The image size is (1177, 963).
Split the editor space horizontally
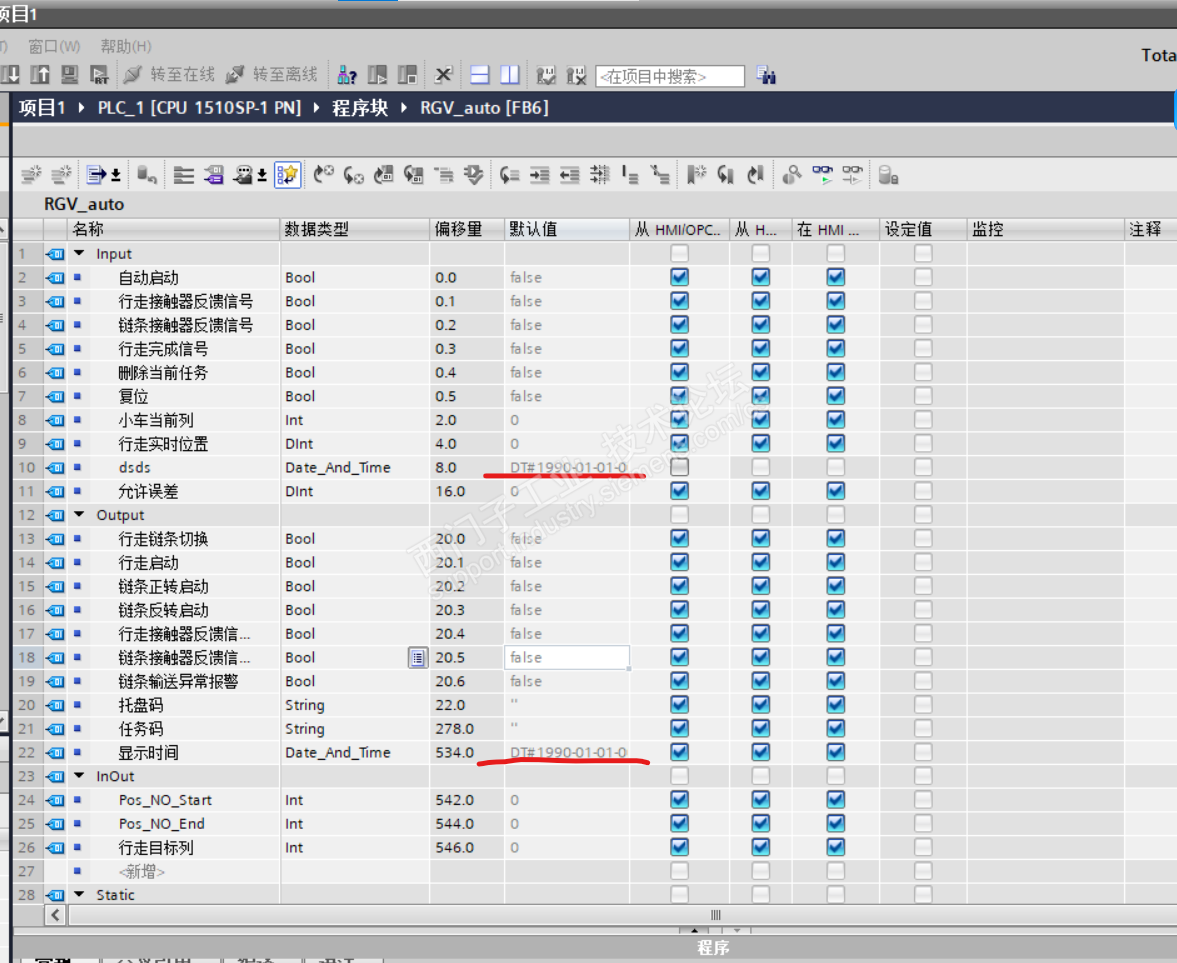[480, 74]
